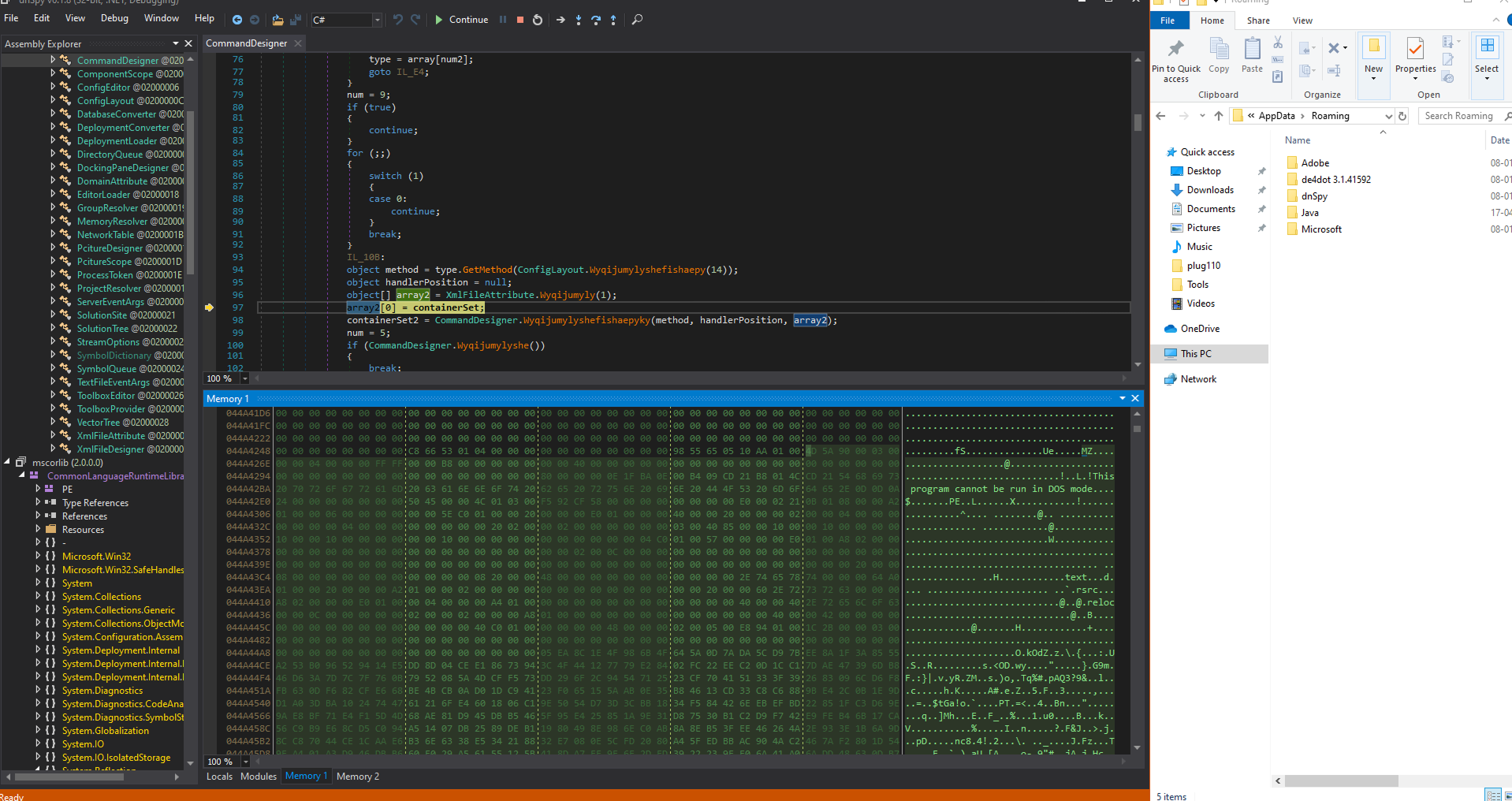Collapse the mscorlib assembly node

coord(7,462)
